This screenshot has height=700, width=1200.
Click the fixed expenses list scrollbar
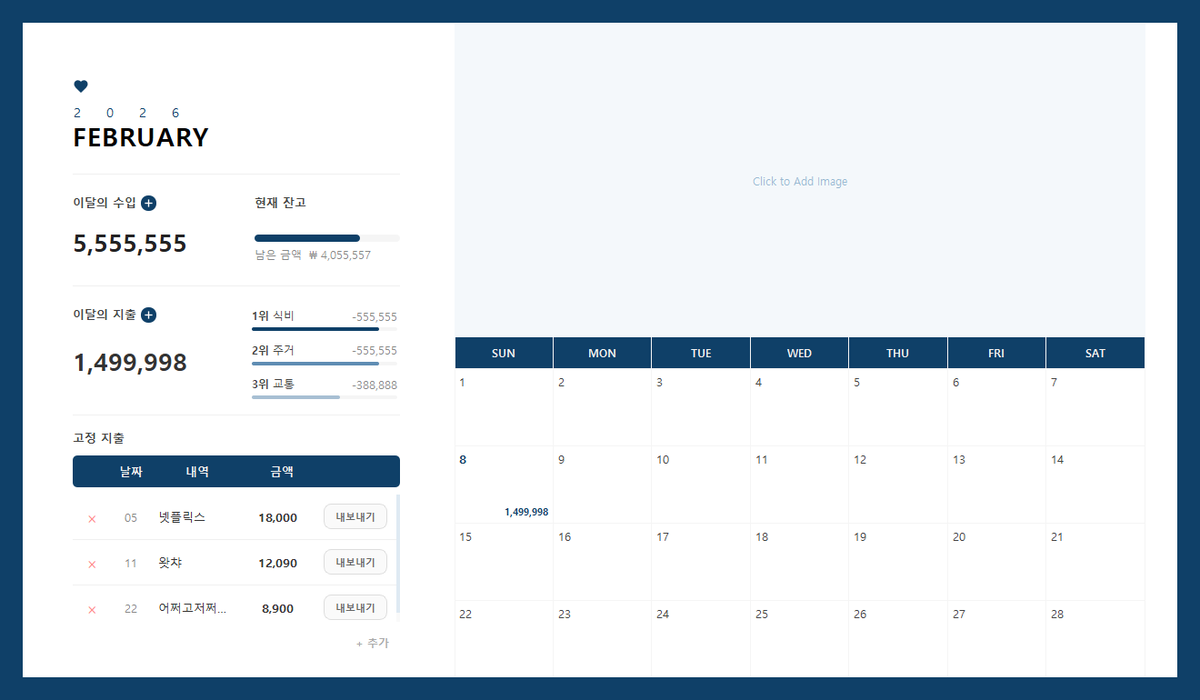click(x=398, y=555)
